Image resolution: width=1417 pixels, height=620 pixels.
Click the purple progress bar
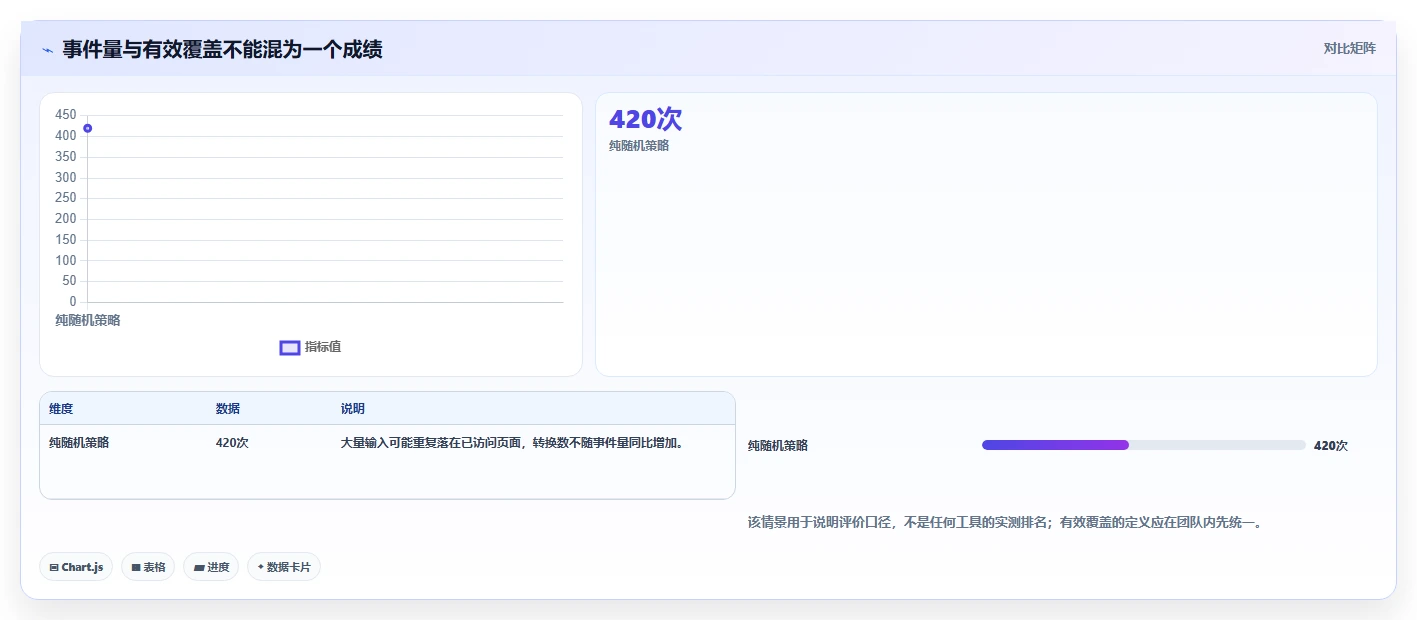(x=1055, y=445)
